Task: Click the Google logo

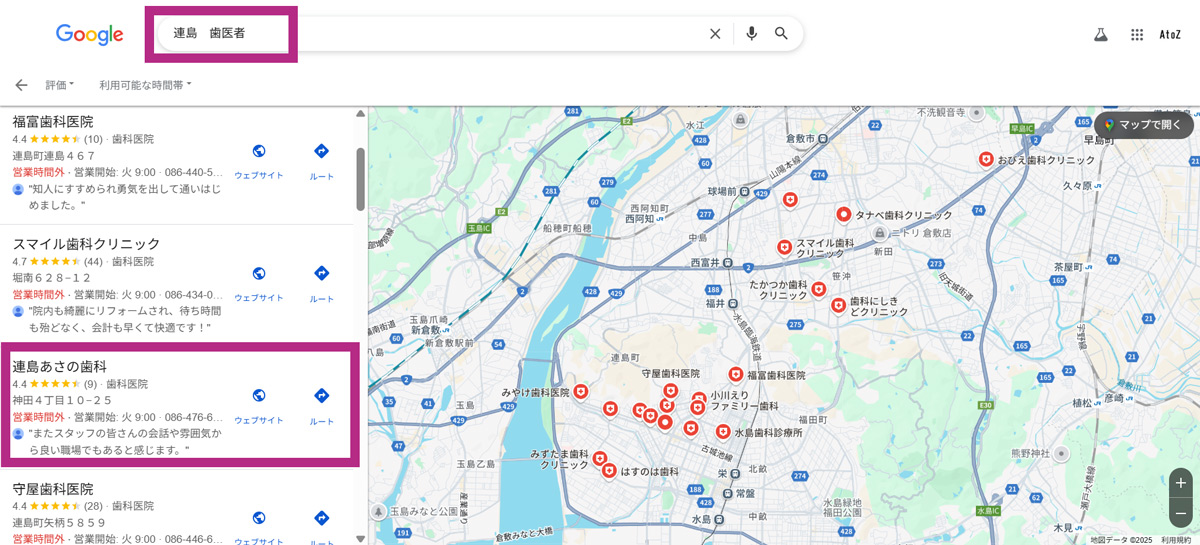Action: pyautogui.click(x=89, y=34)
